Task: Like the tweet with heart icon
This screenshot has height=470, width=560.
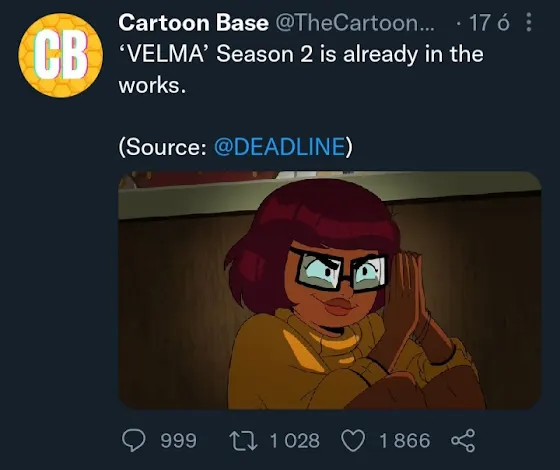Action: click(353, 440)
